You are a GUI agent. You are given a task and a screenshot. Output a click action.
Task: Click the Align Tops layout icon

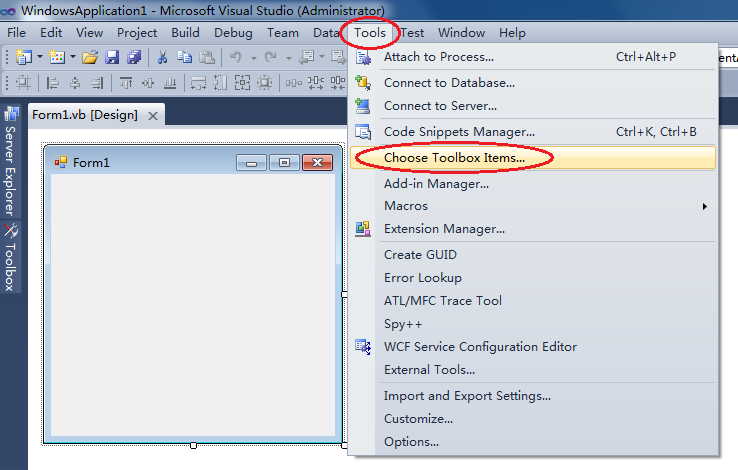(126, 83)
